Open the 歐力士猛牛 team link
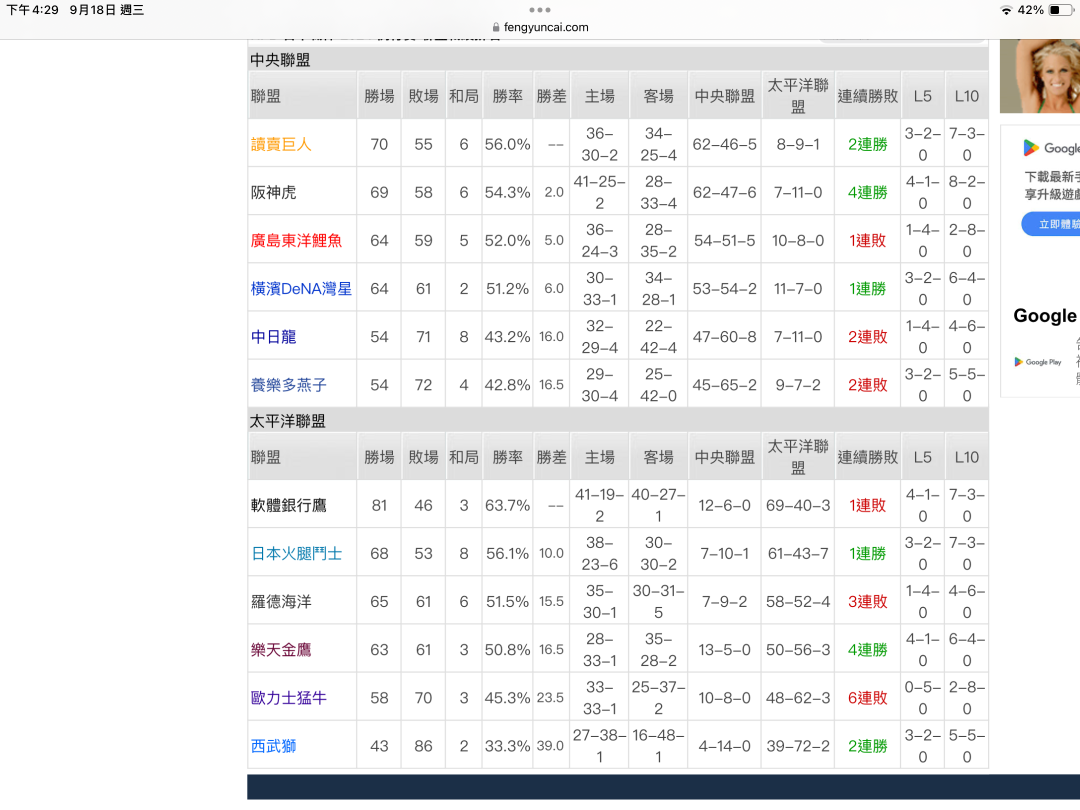 point(289,698)
